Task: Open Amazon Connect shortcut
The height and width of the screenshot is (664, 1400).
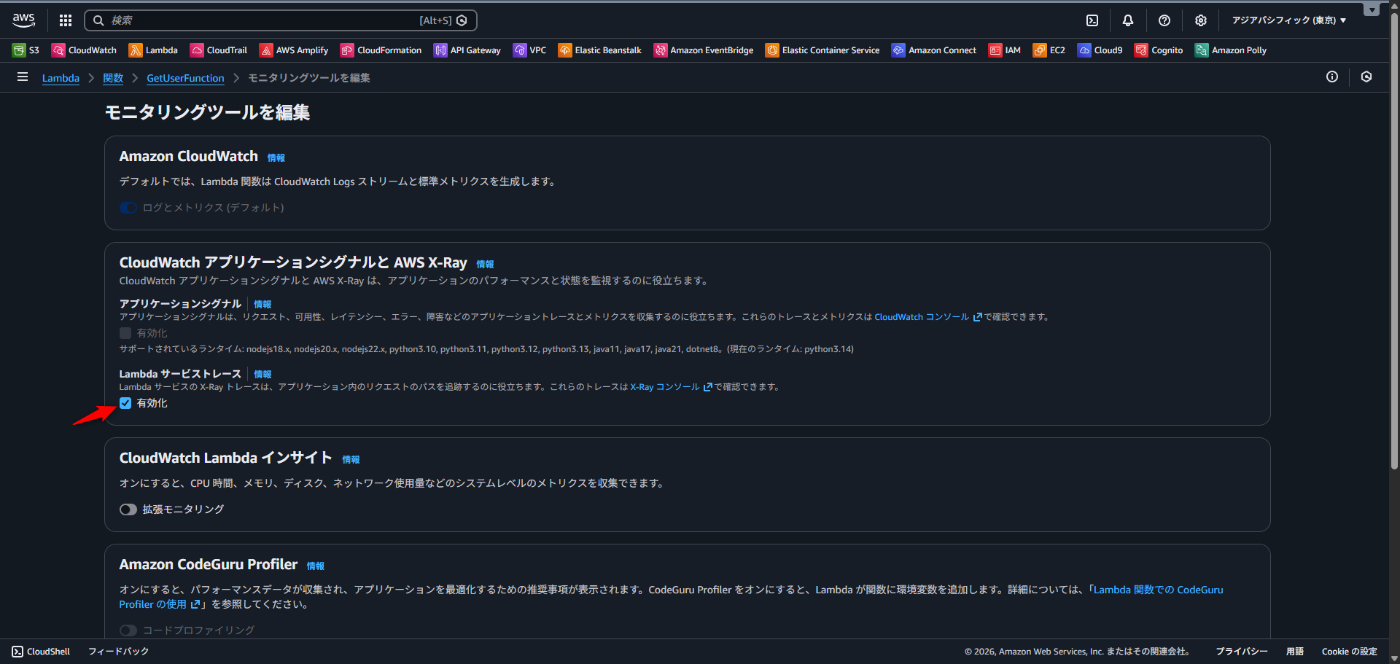Action: click(934, 50)
